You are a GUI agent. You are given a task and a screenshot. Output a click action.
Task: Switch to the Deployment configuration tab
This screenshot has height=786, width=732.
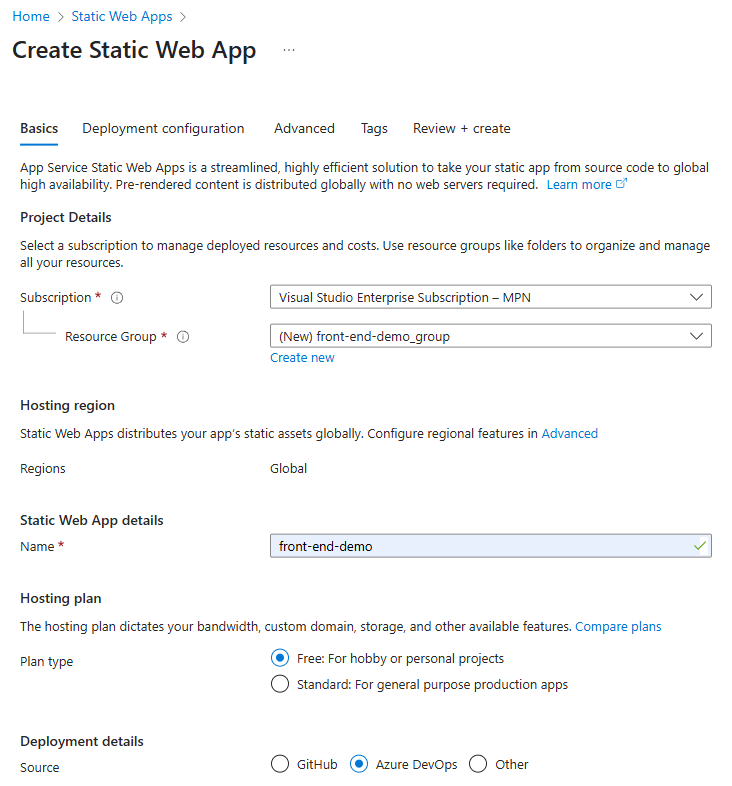163,129
